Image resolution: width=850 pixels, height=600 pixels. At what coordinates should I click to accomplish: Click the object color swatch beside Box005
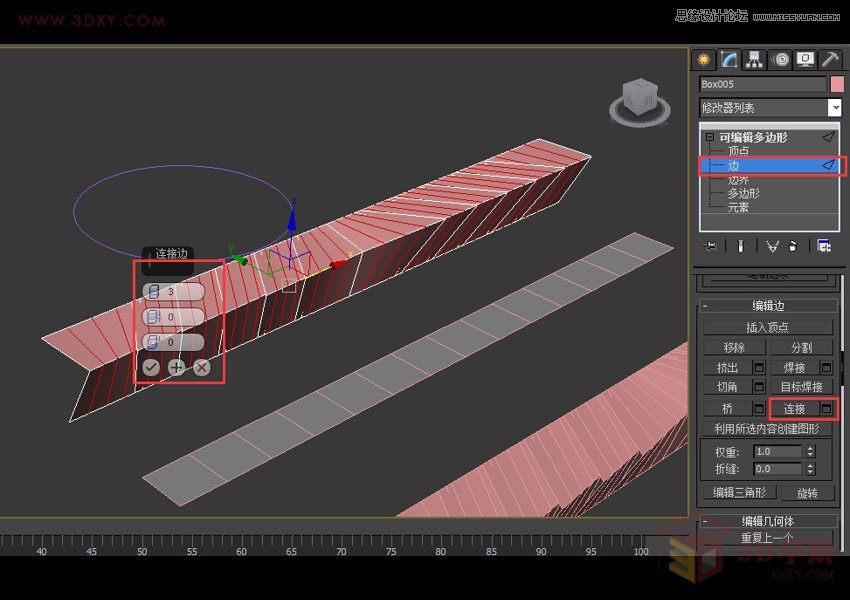(835, 84)
